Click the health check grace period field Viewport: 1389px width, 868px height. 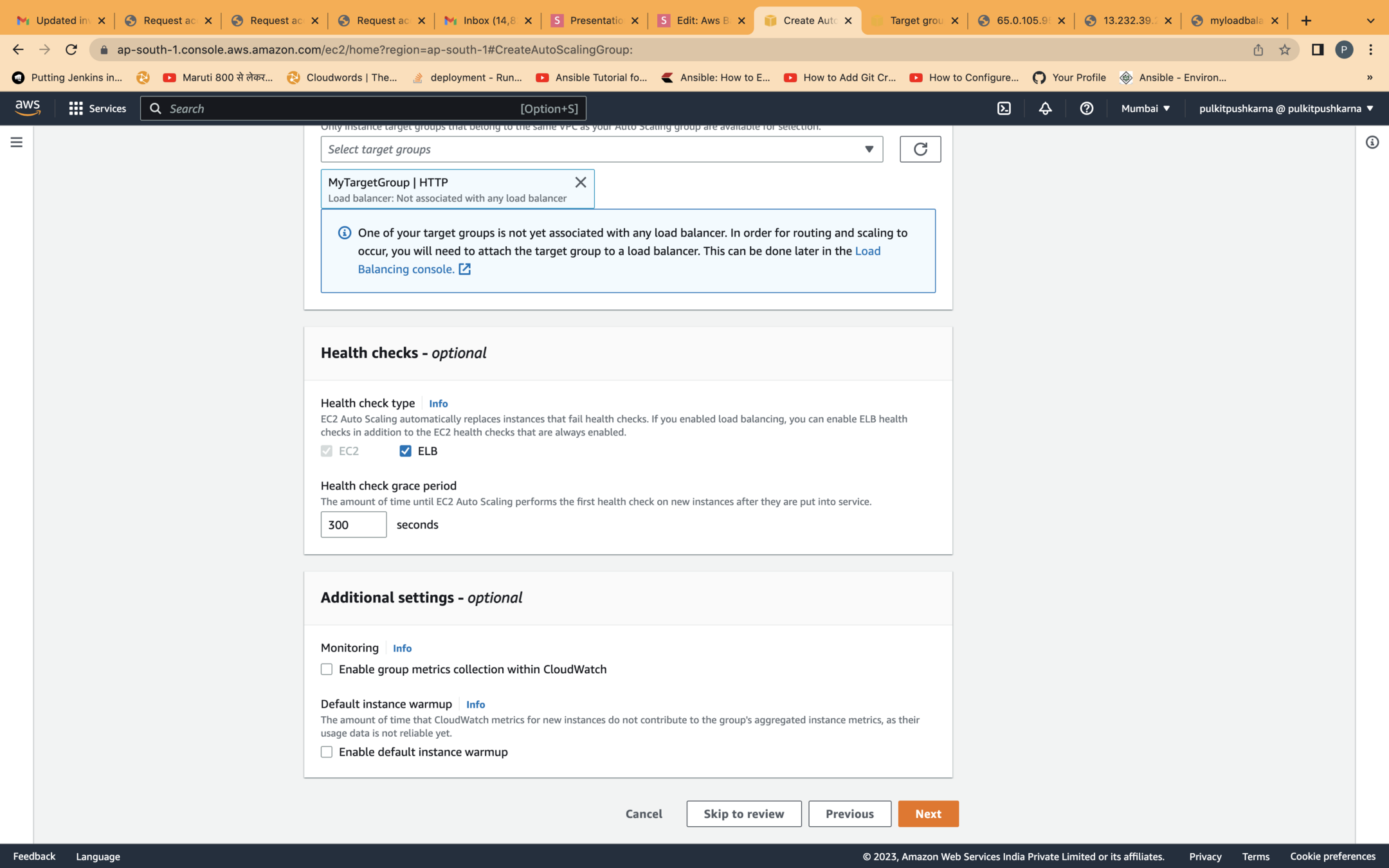pyautogui.click(x=353, y=525)
